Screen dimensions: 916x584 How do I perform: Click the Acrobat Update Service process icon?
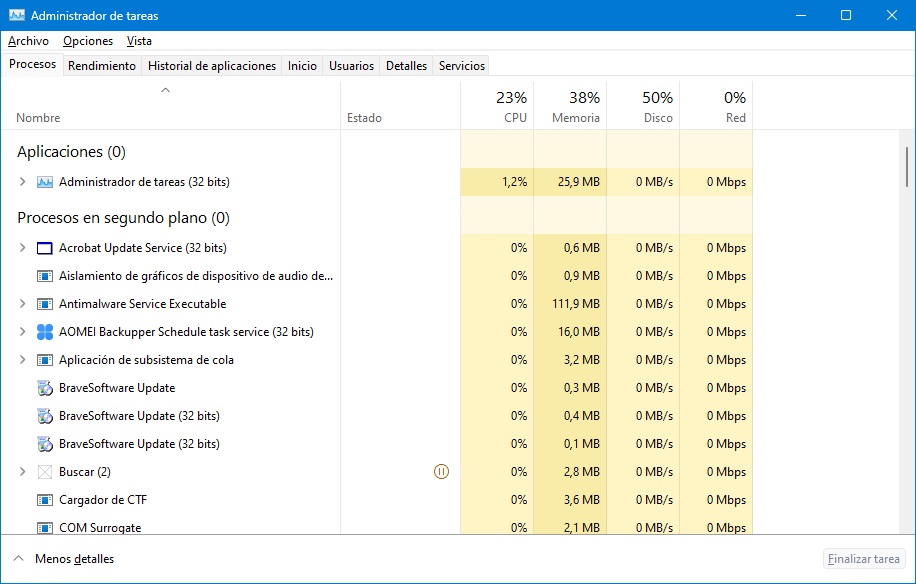(x=44, y=248)
